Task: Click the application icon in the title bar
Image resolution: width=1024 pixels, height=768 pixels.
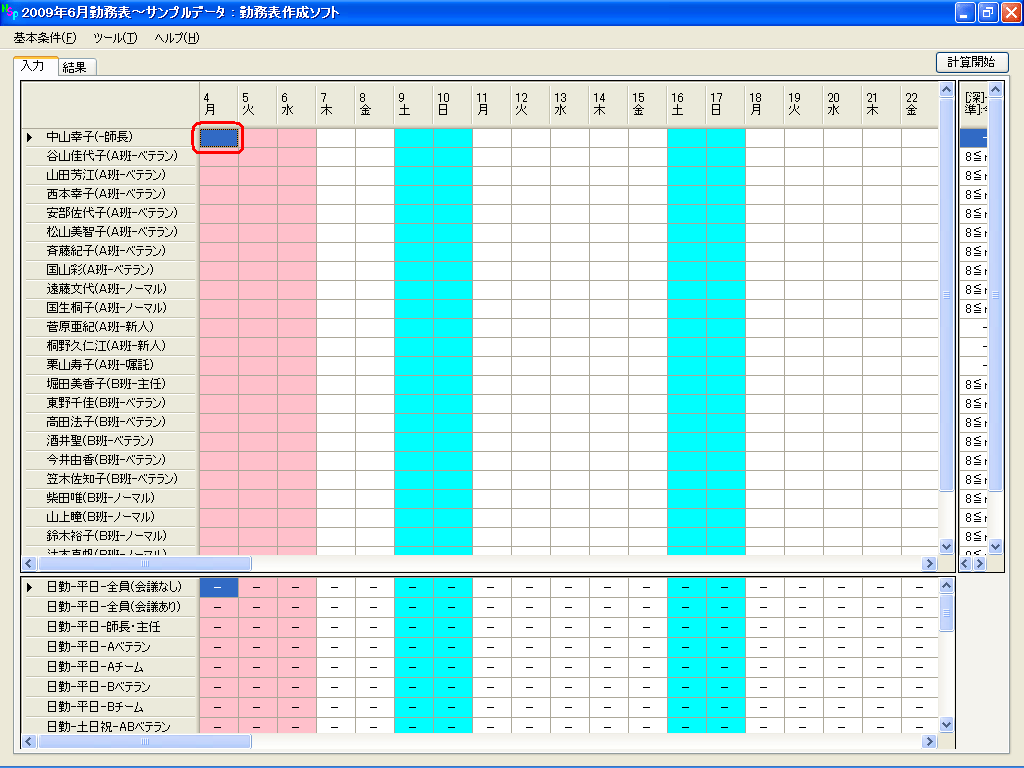Action: [x=10, y=12]
